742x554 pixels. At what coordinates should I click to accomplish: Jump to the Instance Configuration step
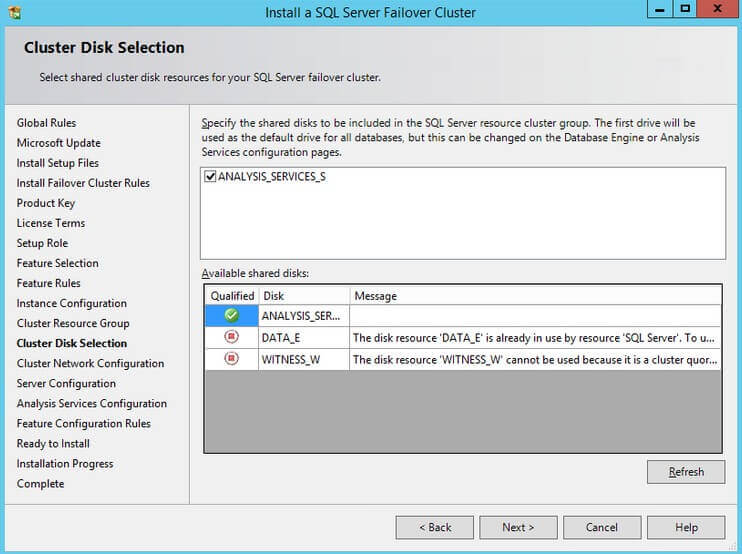coord(71,303)
